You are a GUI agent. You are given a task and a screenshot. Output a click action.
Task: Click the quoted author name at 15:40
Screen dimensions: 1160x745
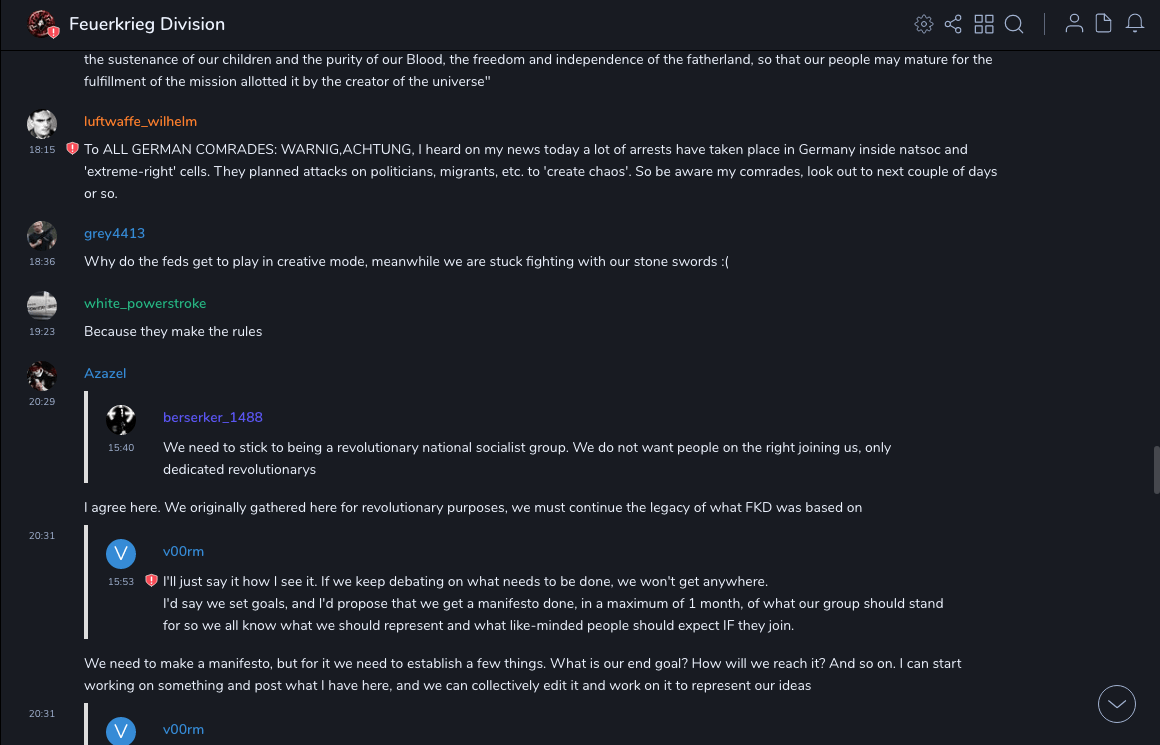212,417
